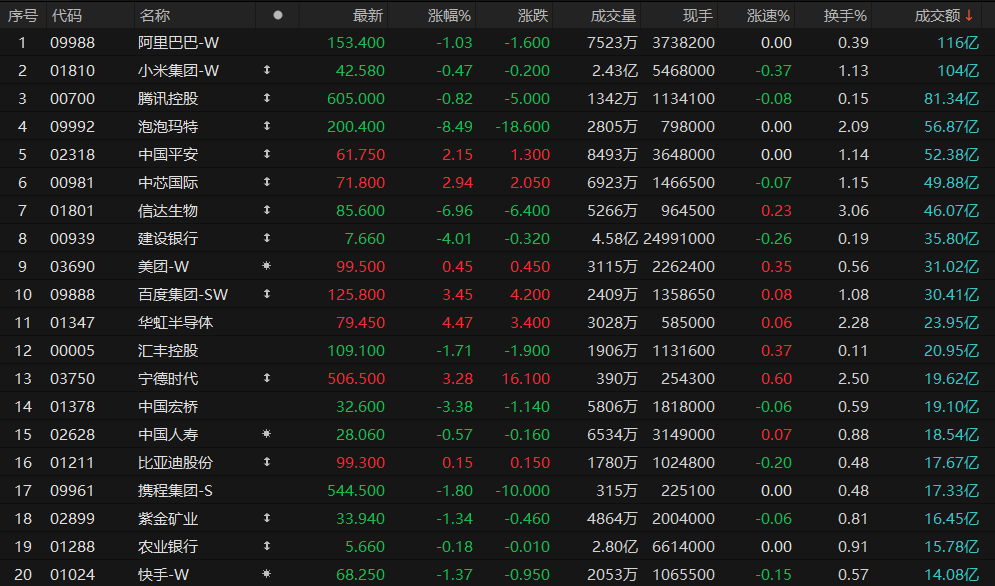Click the marker icon in the 紫金矿业 row

click(267, 518)
